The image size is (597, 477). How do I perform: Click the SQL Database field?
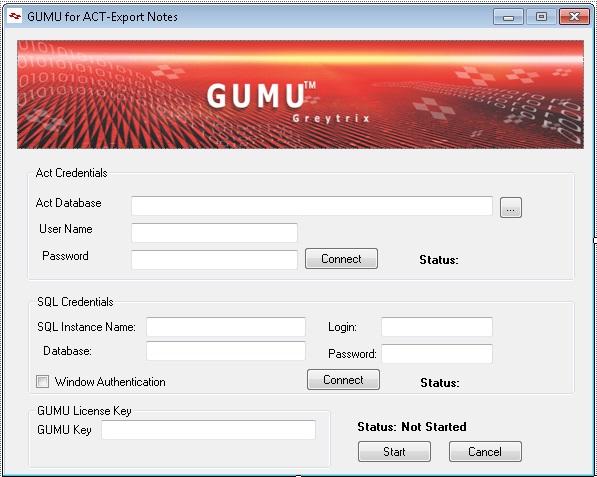click(x=226, y=351)
